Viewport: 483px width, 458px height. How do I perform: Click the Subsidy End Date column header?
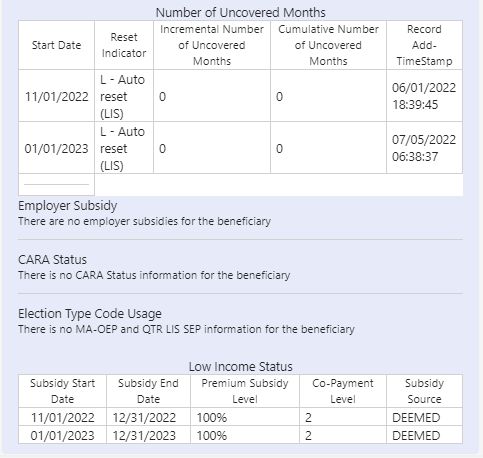pyautogui.click(x=148, y=391)
